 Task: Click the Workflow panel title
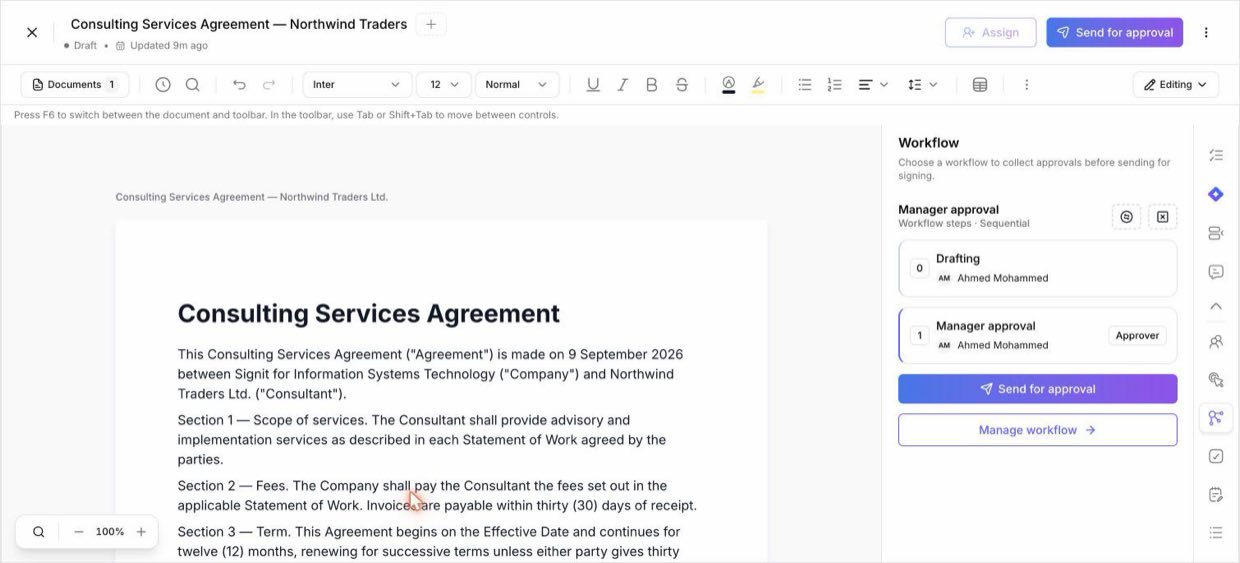[928, 143]
